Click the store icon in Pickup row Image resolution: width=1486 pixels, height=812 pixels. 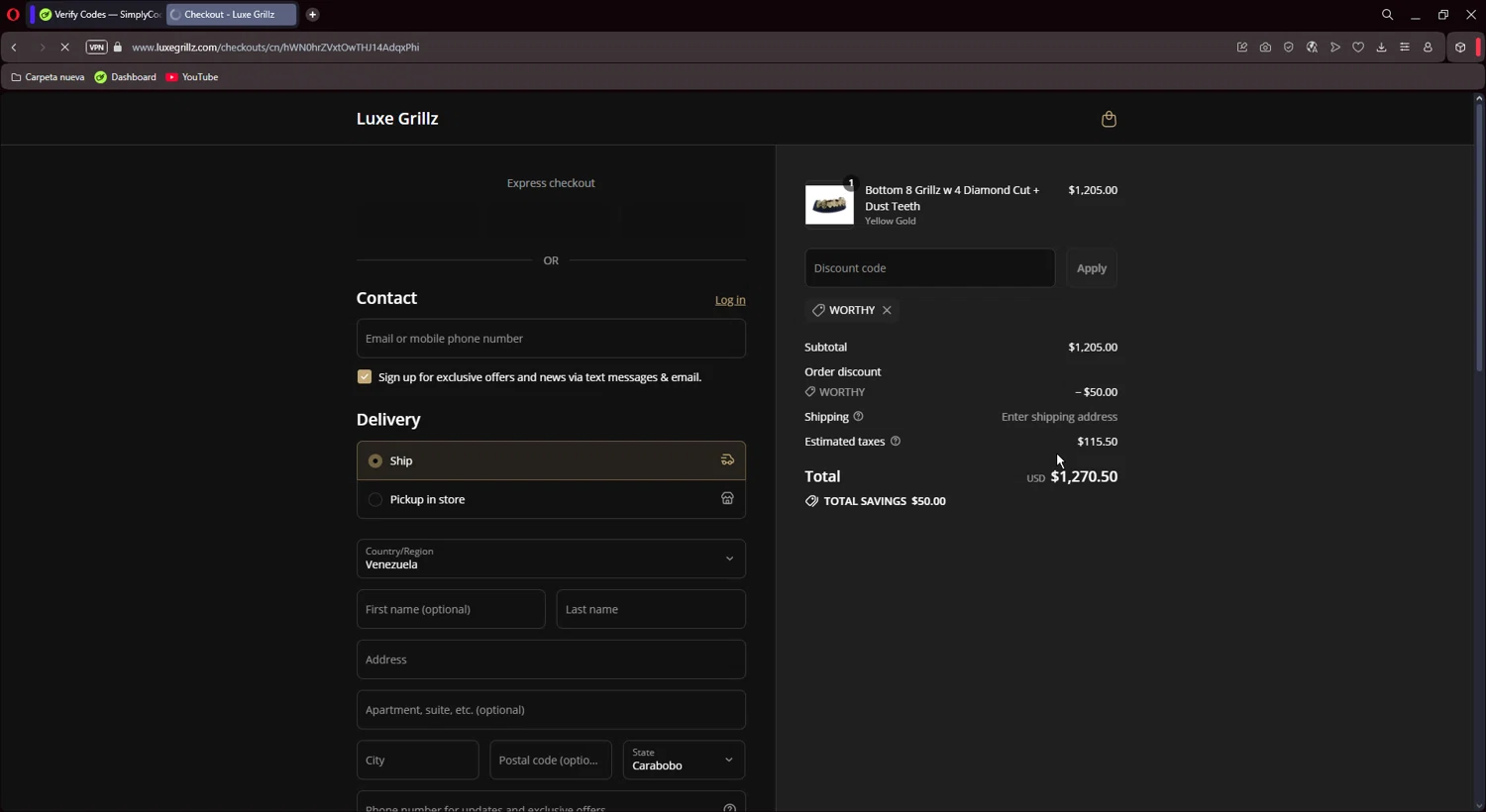(x=727, y=499)
